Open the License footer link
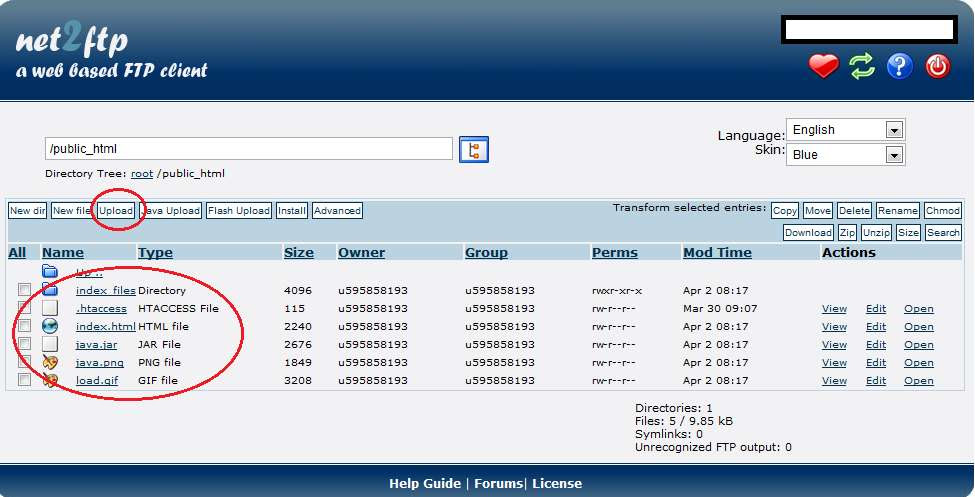This screenshot has width=975, height=497. [x=557, y=483]
